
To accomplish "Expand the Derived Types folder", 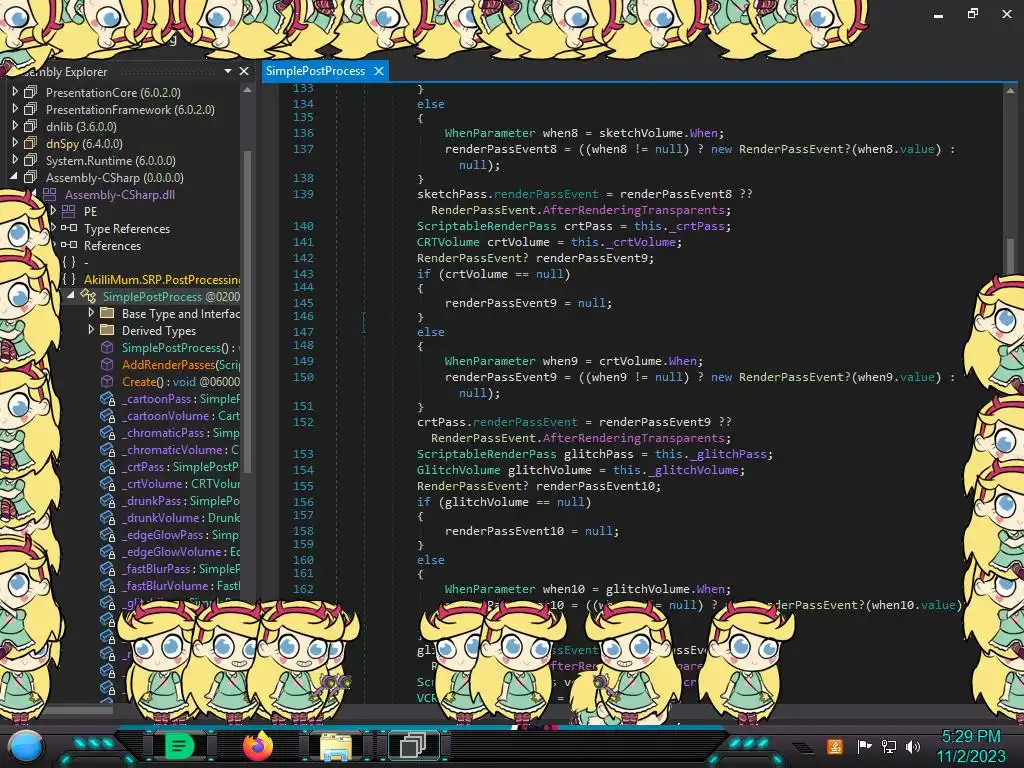I will [91, 330].
